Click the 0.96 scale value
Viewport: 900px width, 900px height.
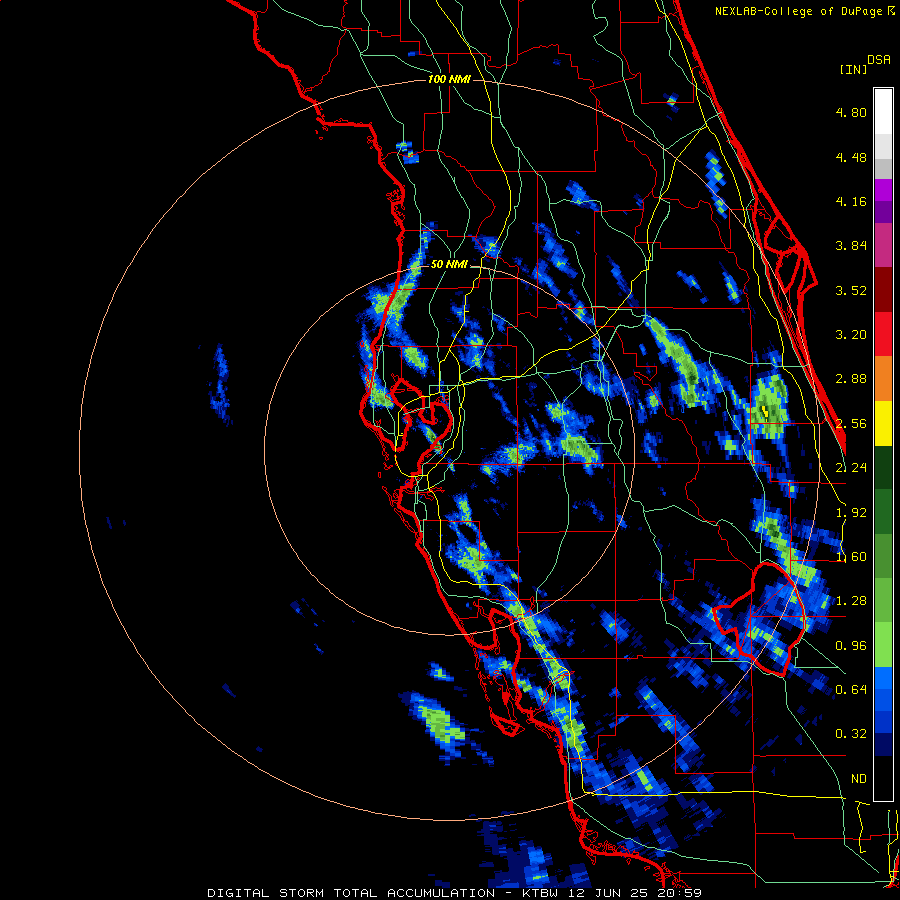(851, 646)
